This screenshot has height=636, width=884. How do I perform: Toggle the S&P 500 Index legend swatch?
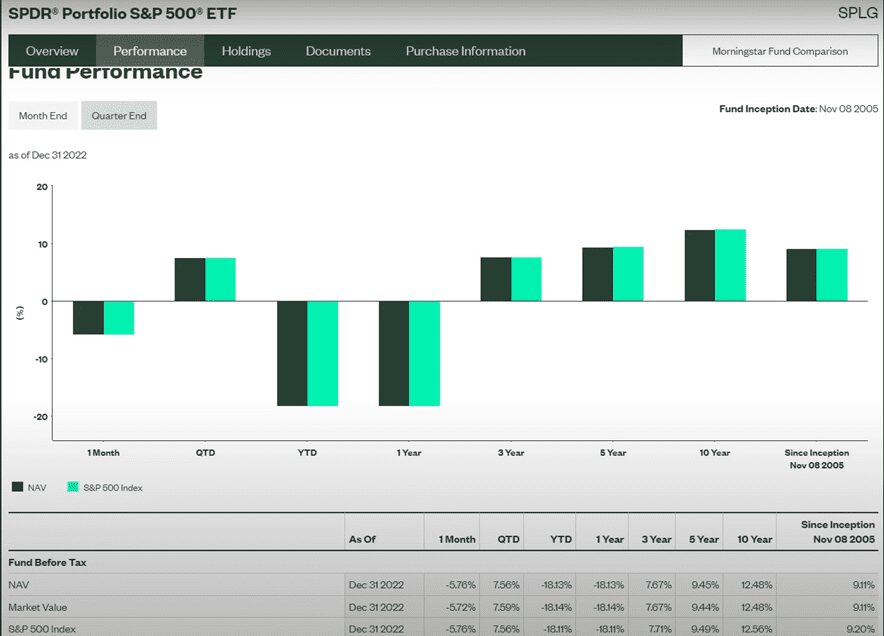click(72, 487)
